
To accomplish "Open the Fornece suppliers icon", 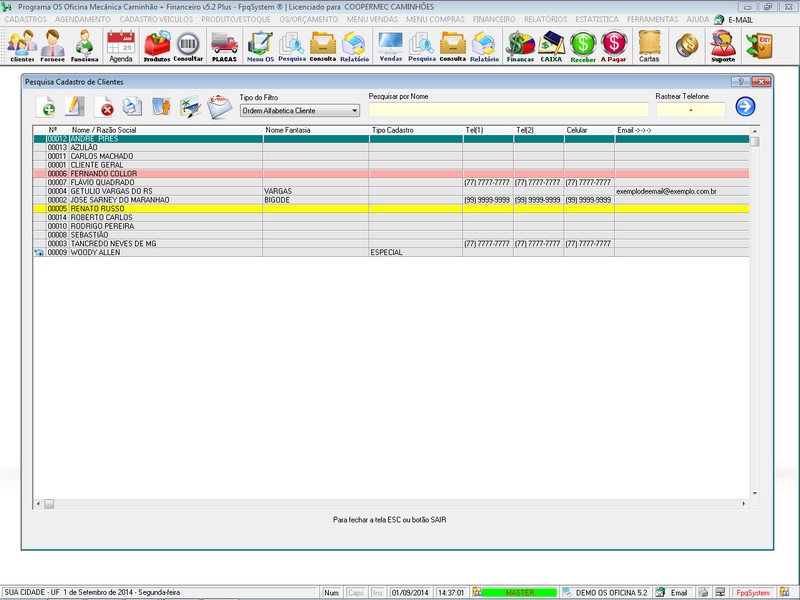I will tap(53, 46).
